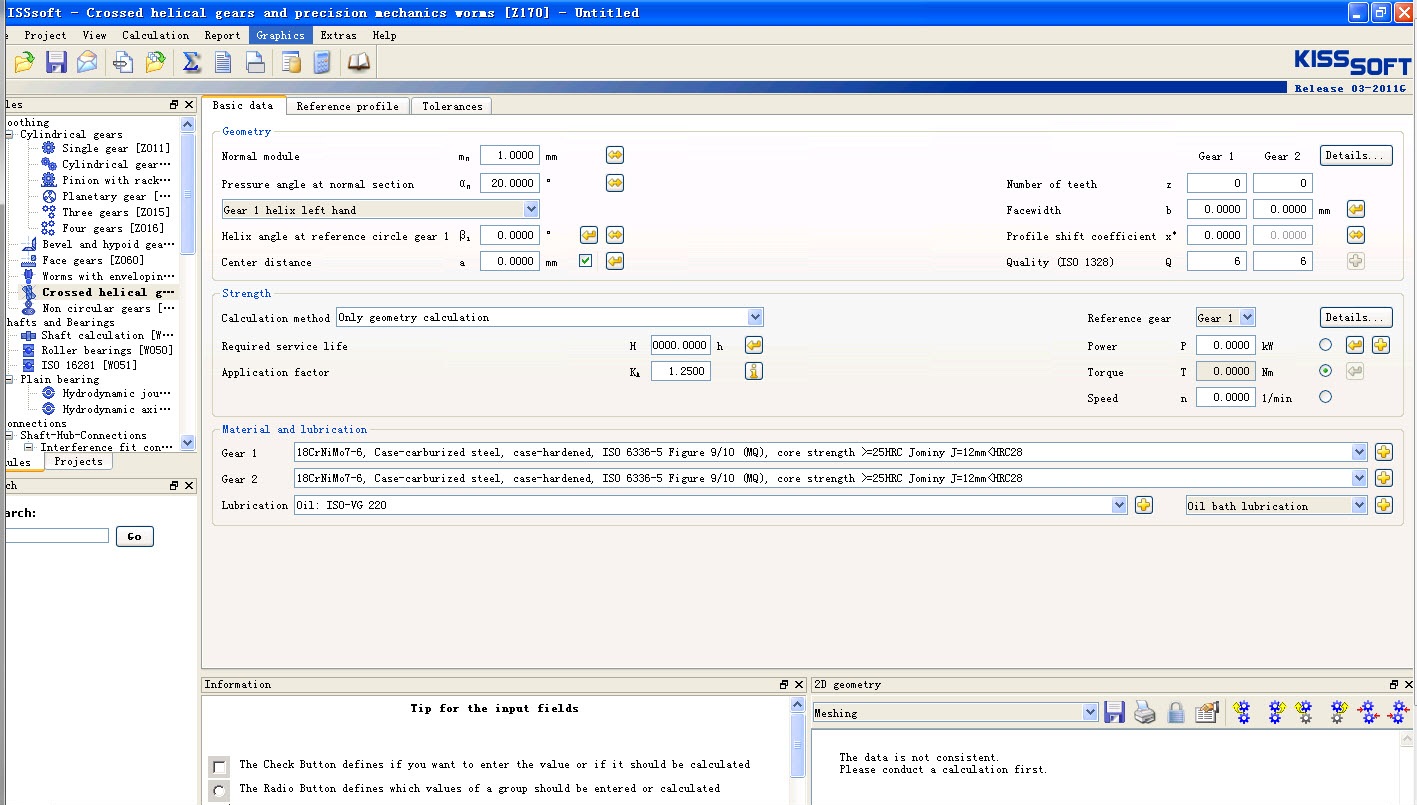
Task: Click the sizing button for Profile shift coefficient
Action: [x=1356, y=235]
